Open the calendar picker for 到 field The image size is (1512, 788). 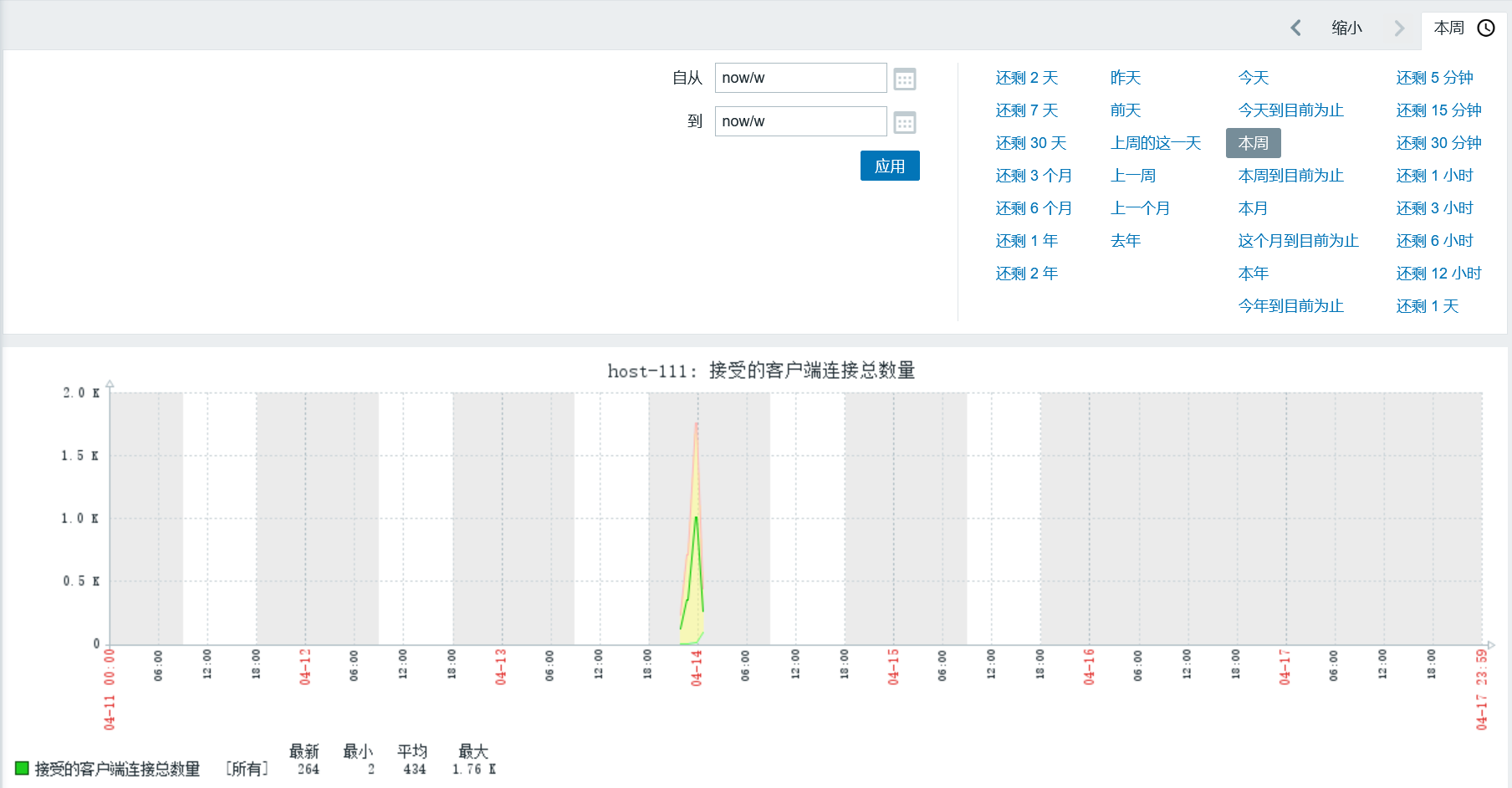coord(905,122)
